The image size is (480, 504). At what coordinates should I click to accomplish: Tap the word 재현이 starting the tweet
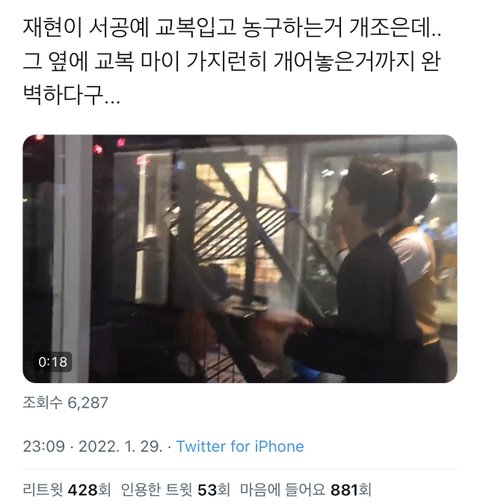pos(52,28)
